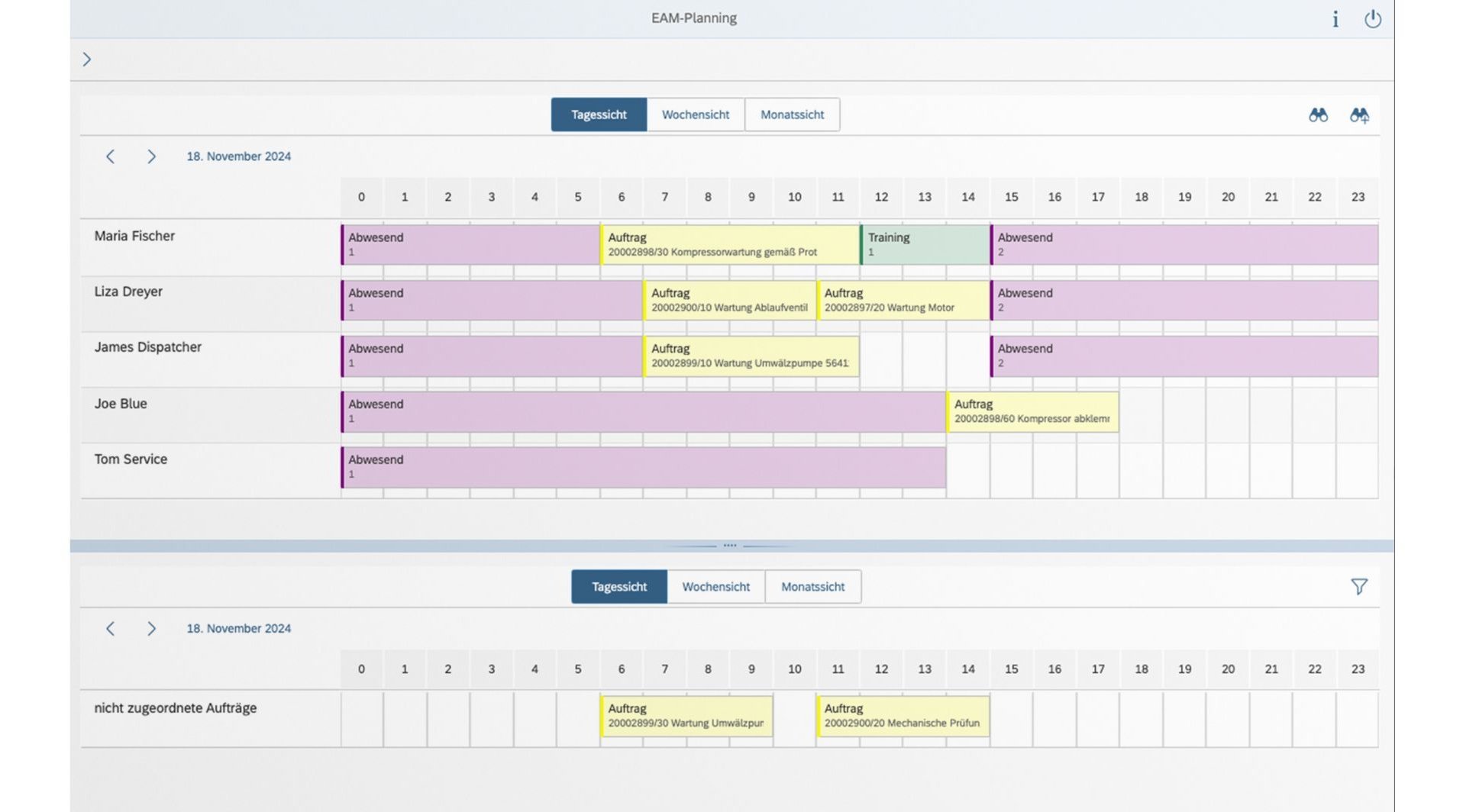Click the binoculars with arrow icon
The width and height of the screenshot is (1463, 812).
point(1358,115)
